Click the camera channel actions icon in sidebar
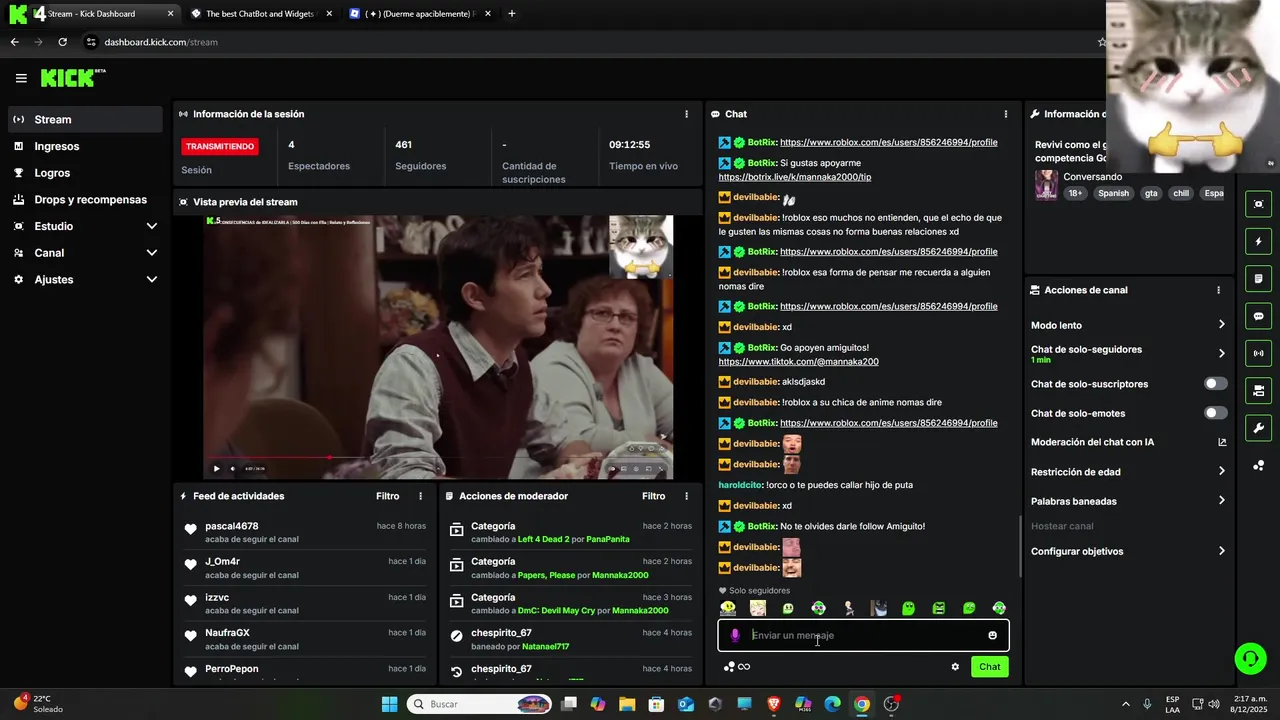This screenshot has height=720, width=1280. point(1258,390)
